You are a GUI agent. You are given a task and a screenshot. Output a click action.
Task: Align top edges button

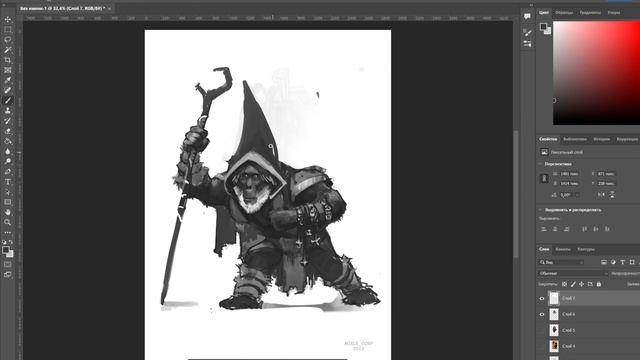[584, 229]
